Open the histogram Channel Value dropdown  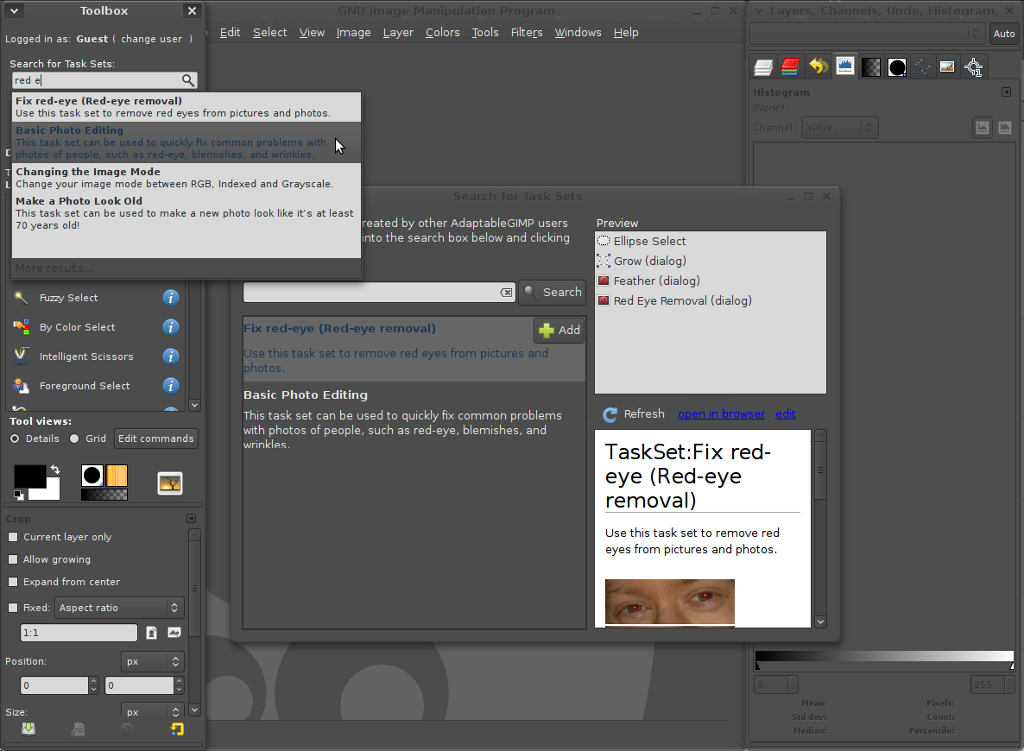839,128
